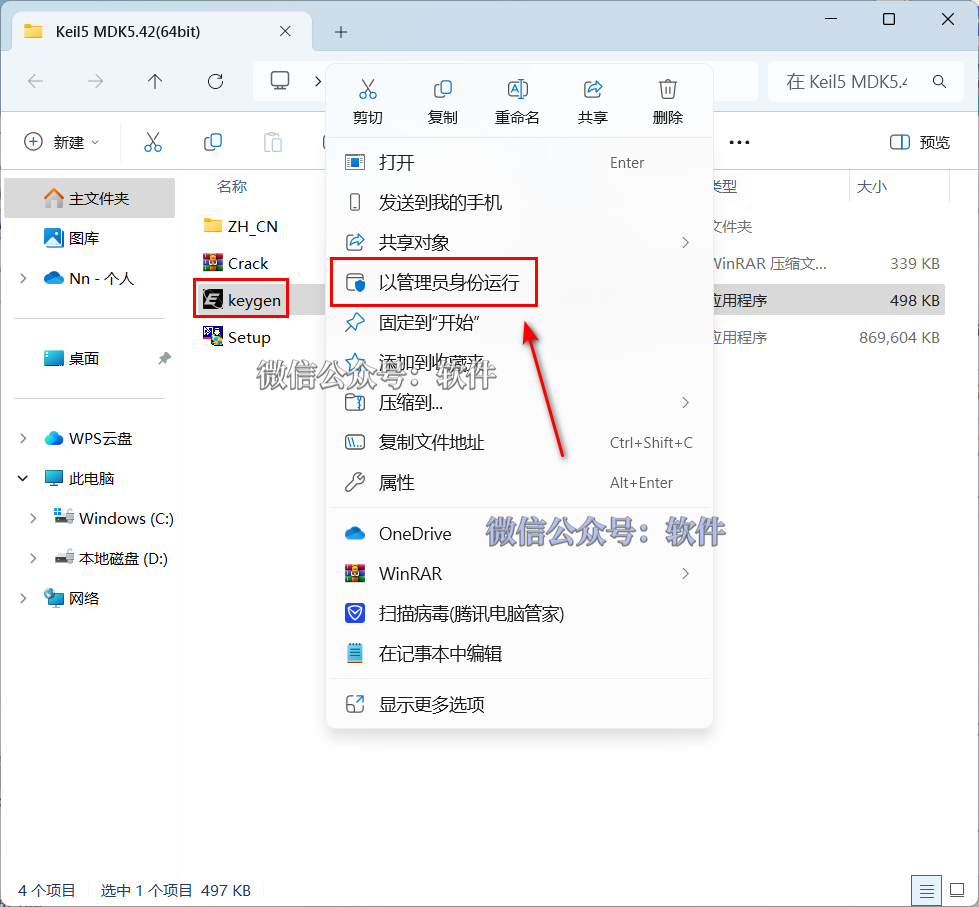Image resolution: width=979 pixels, height=907 pixels.
Task: Collapse the 此电脑 tree node
Action: [23, 479]
